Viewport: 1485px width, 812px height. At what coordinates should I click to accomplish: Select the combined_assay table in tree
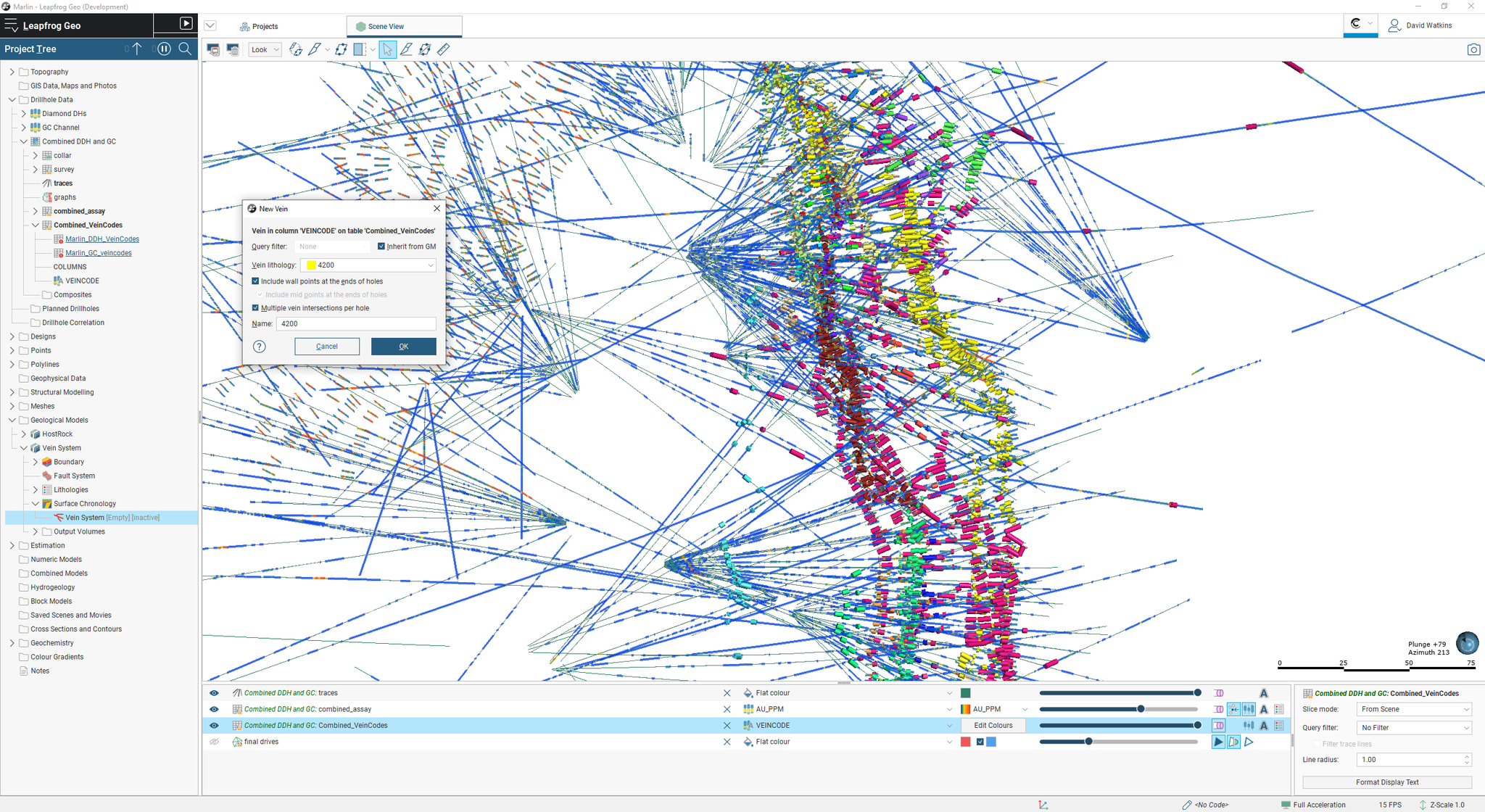pyautogui.click(x=79, y=211)
